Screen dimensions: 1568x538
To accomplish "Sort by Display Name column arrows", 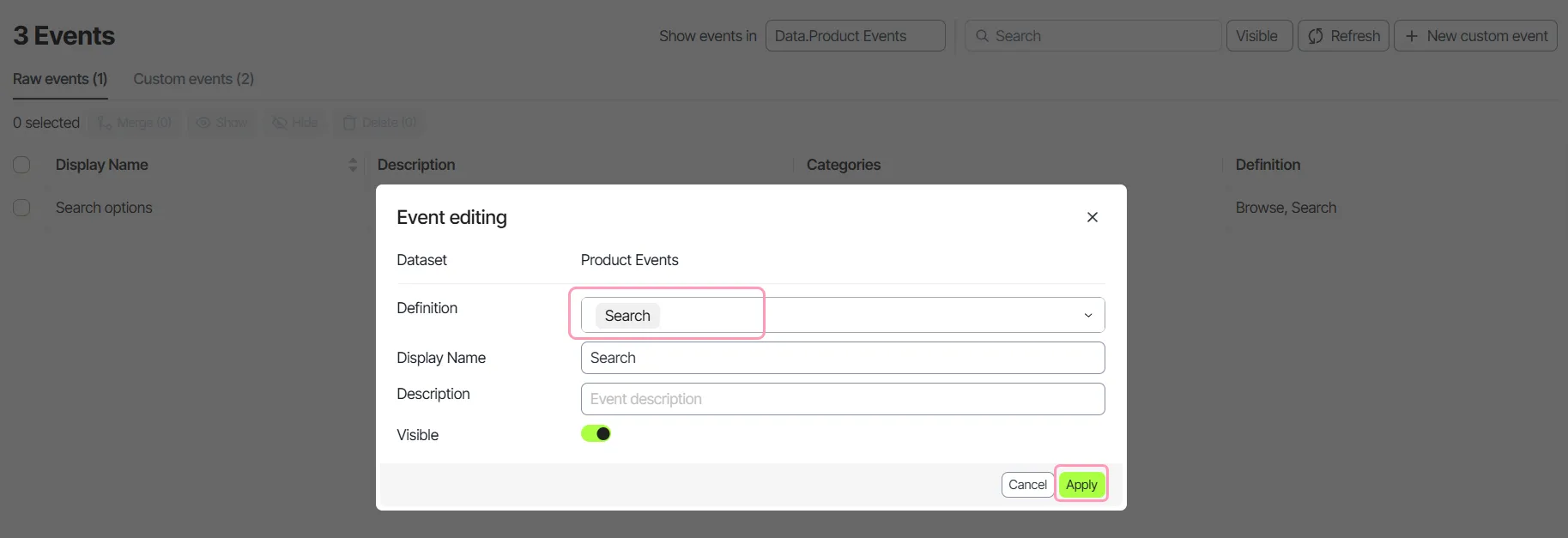I will (352, 165).
